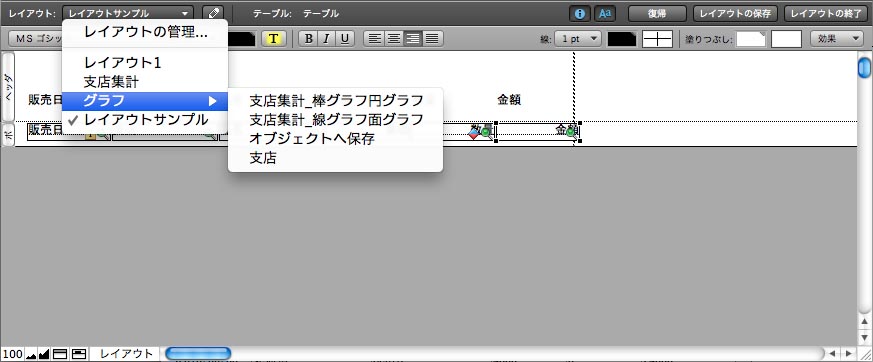Image resolution: width=873 pixels, height=362 pixels.
Task: Open the fill pattern white box
Action: coord(786,39)
